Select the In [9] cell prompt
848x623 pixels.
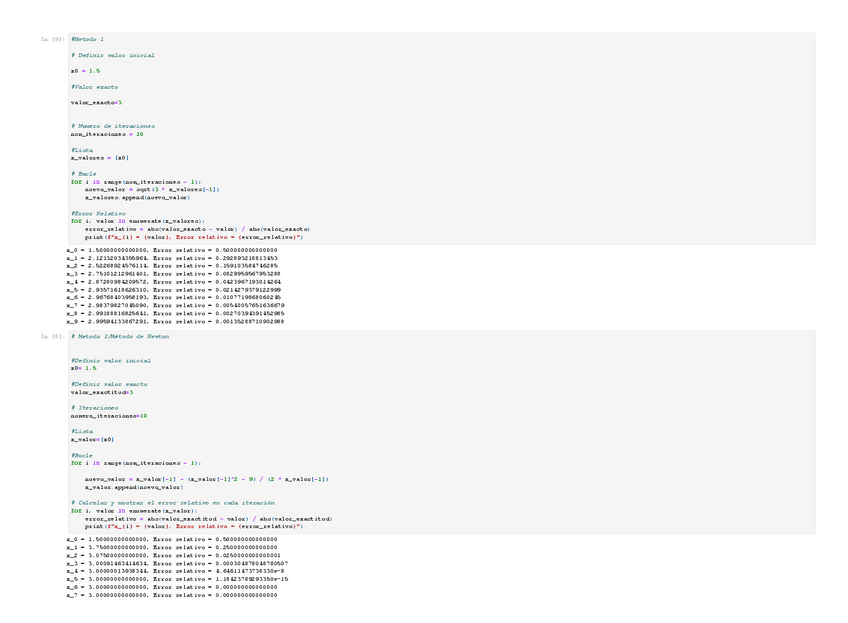point(53,39)
